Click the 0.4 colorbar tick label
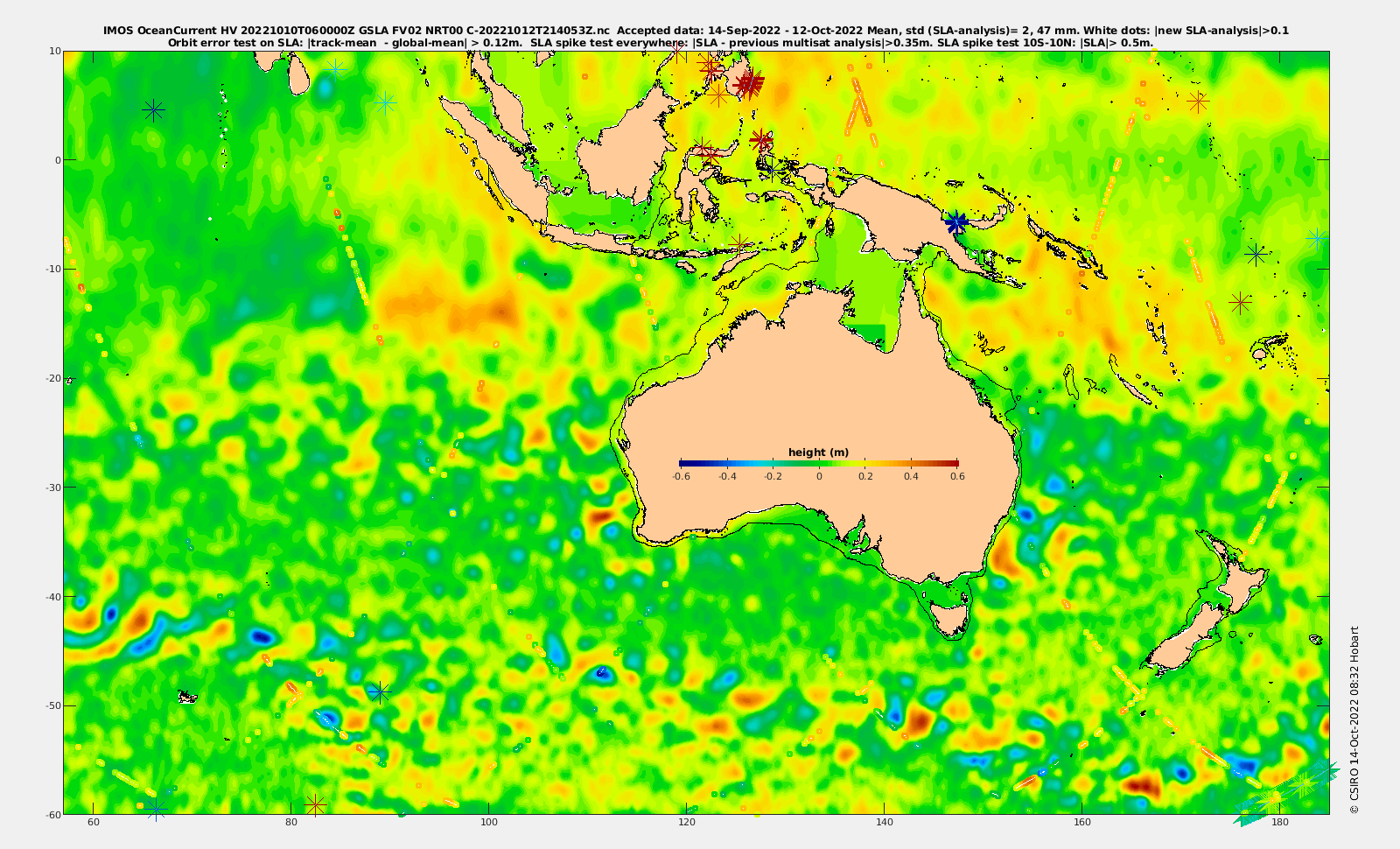 (x=911, y=476)
